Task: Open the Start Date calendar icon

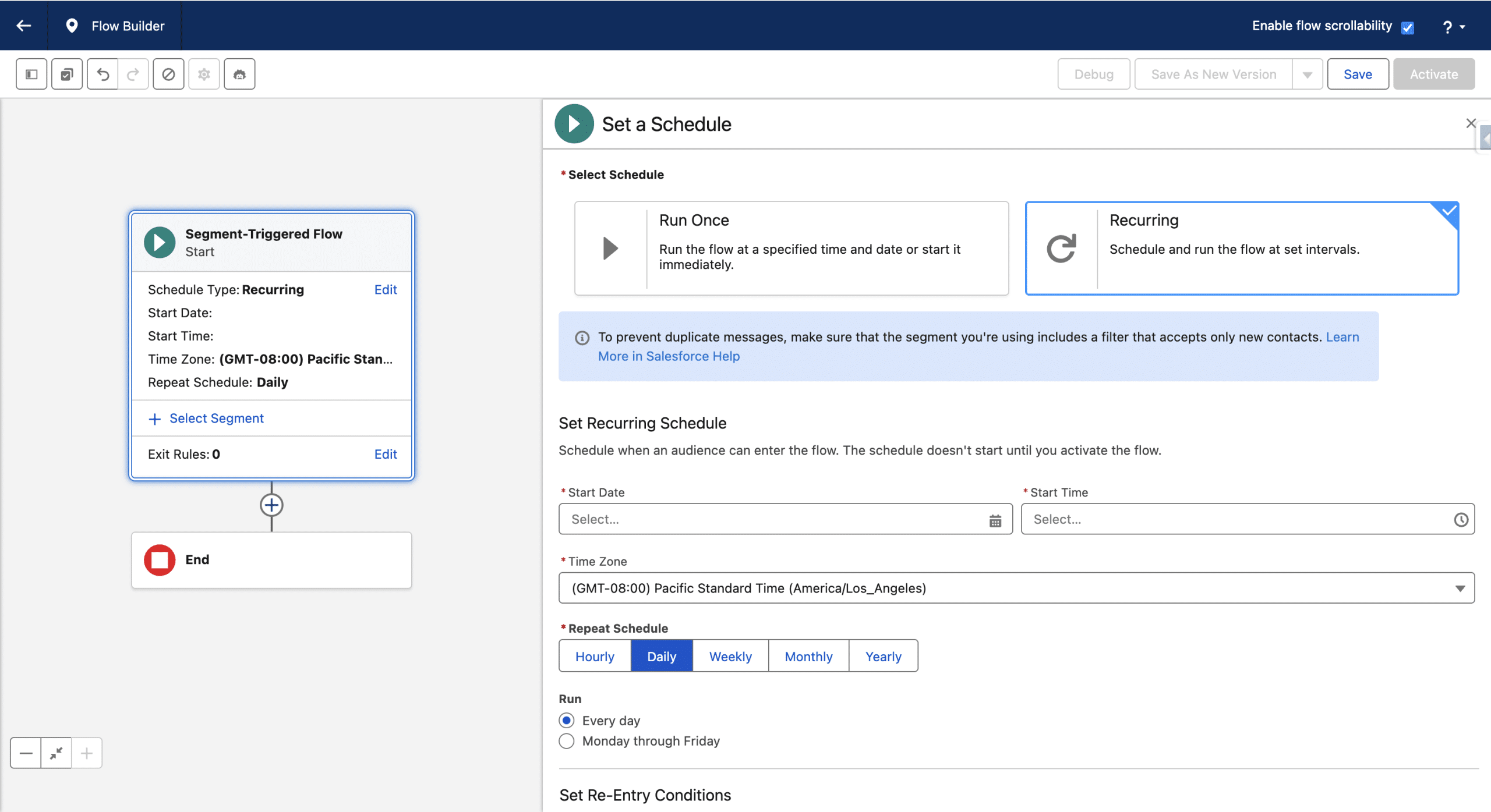Action: [x=995, y=520]
